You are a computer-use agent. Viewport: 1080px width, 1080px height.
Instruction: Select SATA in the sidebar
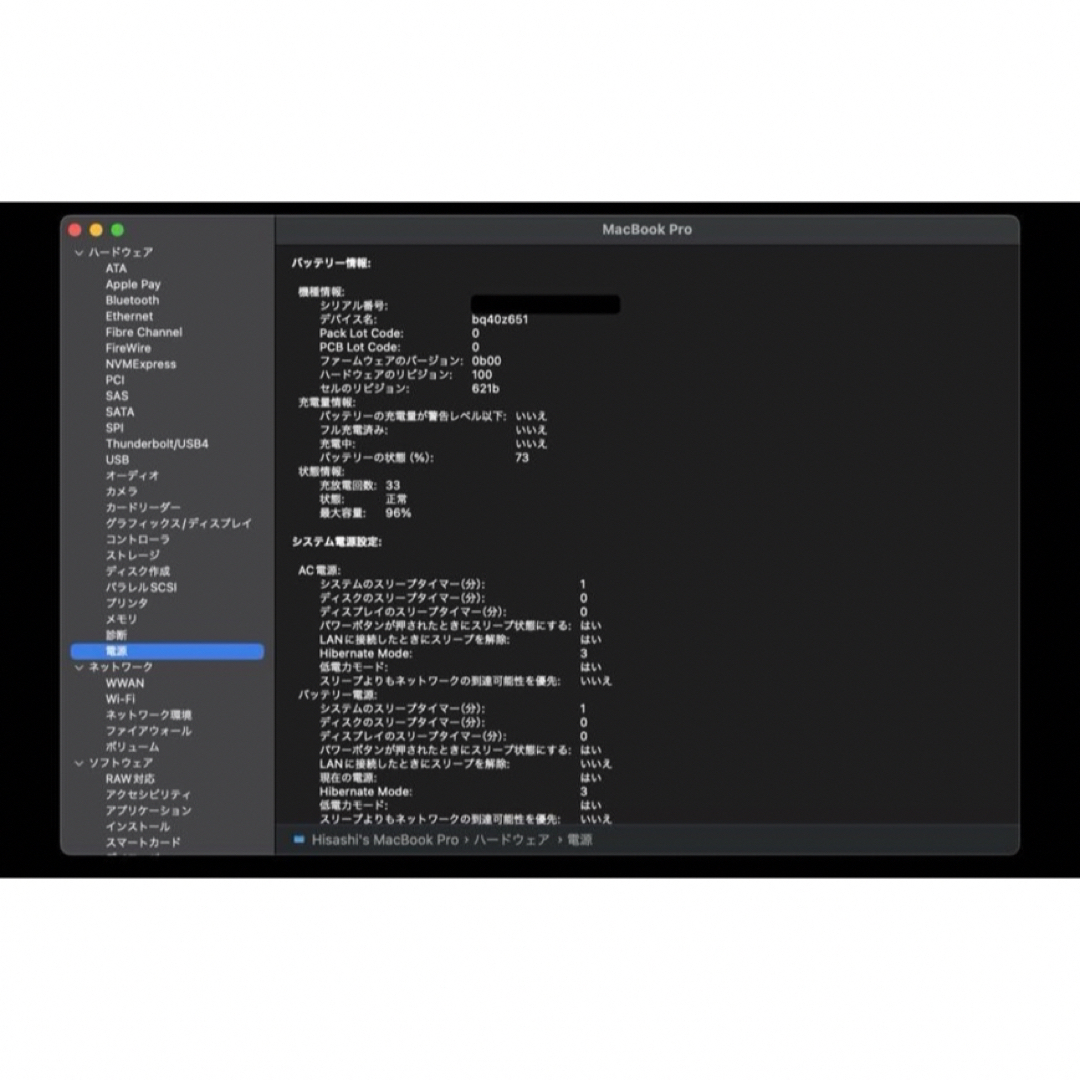pos(120,412)
